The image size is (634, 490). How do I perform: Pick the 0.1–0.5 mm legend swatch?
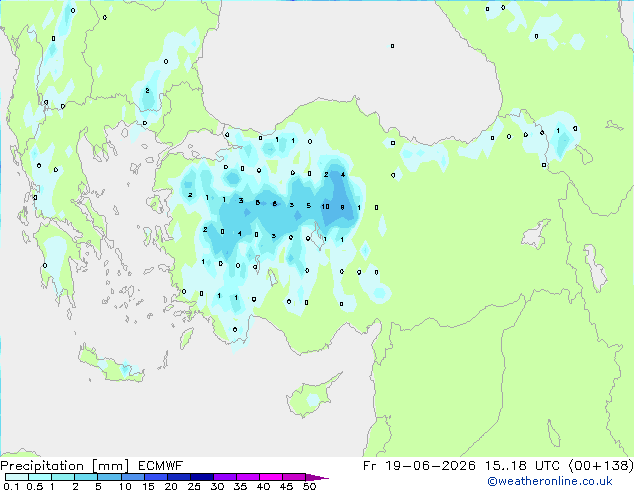pos(17,477)
